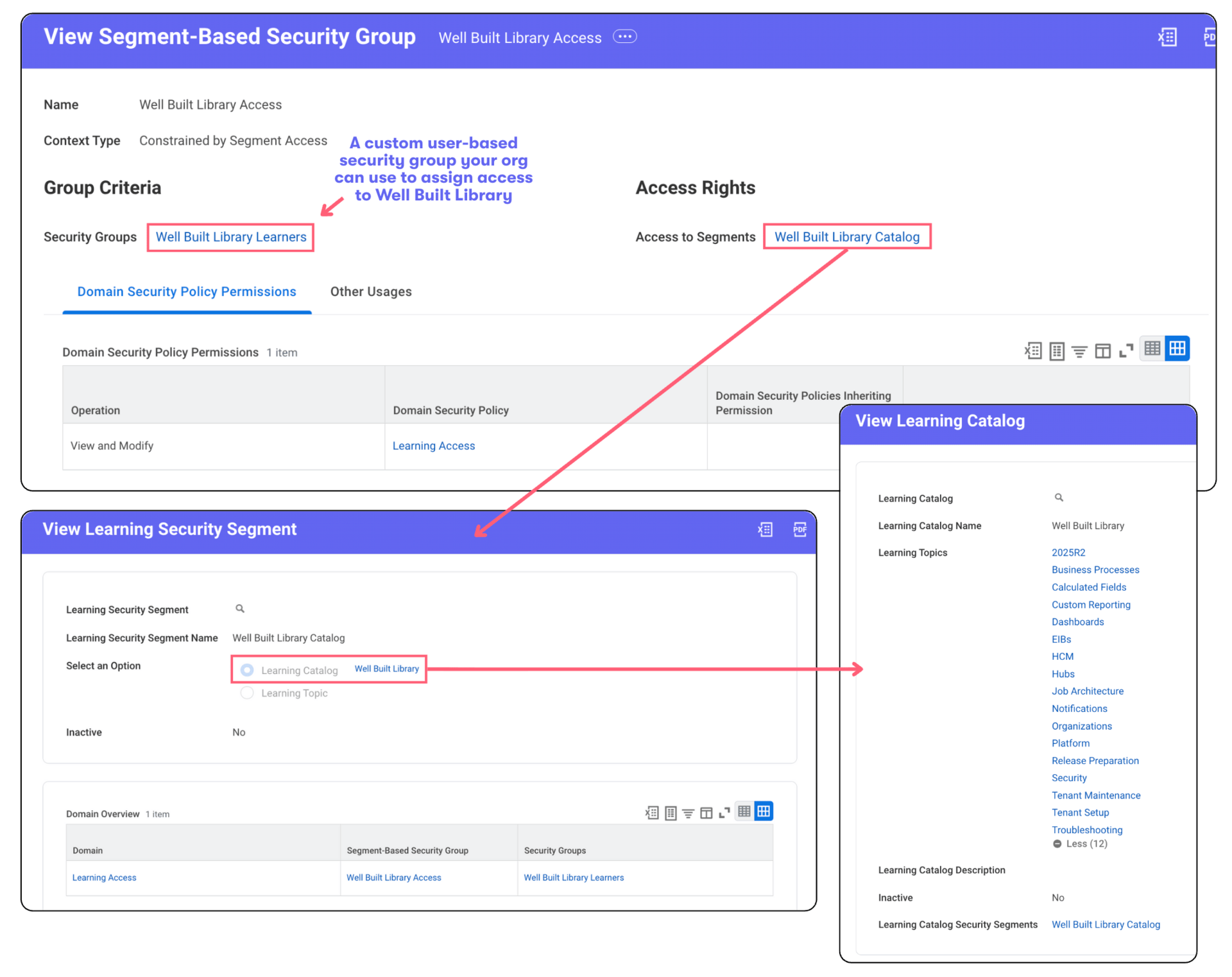Click Learning Access policy link
Viewport: 1232px width, 977px height.
pos(434,445)
